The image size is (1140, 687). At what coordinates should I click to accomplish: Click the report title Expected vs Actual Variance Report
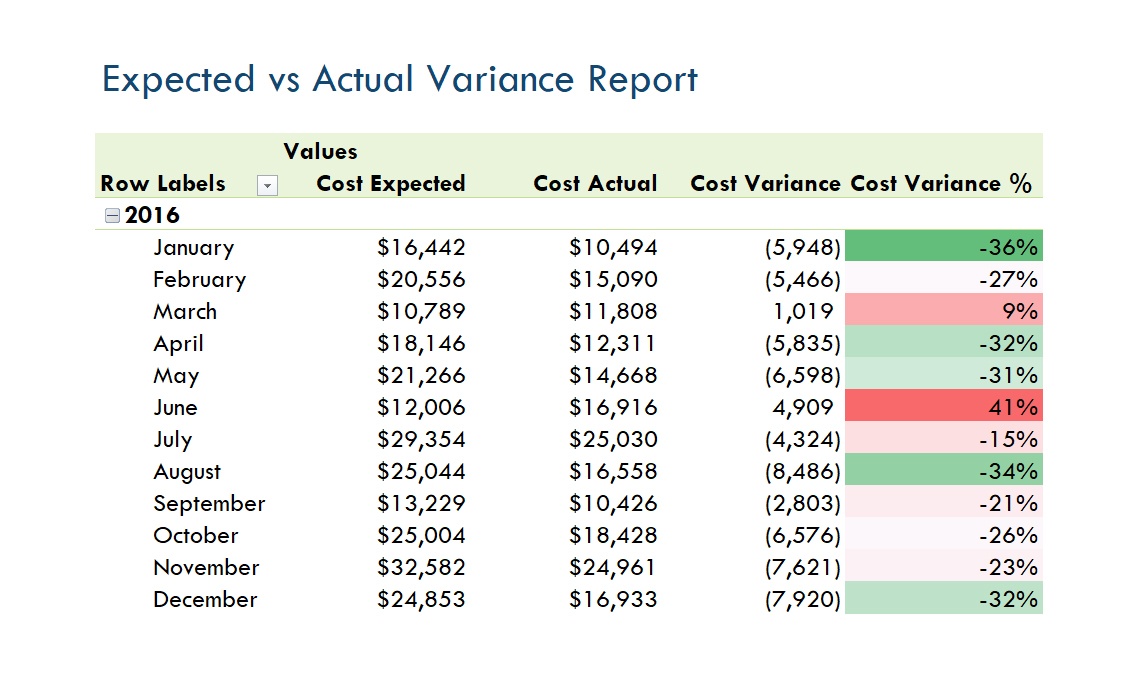[399, 79]
